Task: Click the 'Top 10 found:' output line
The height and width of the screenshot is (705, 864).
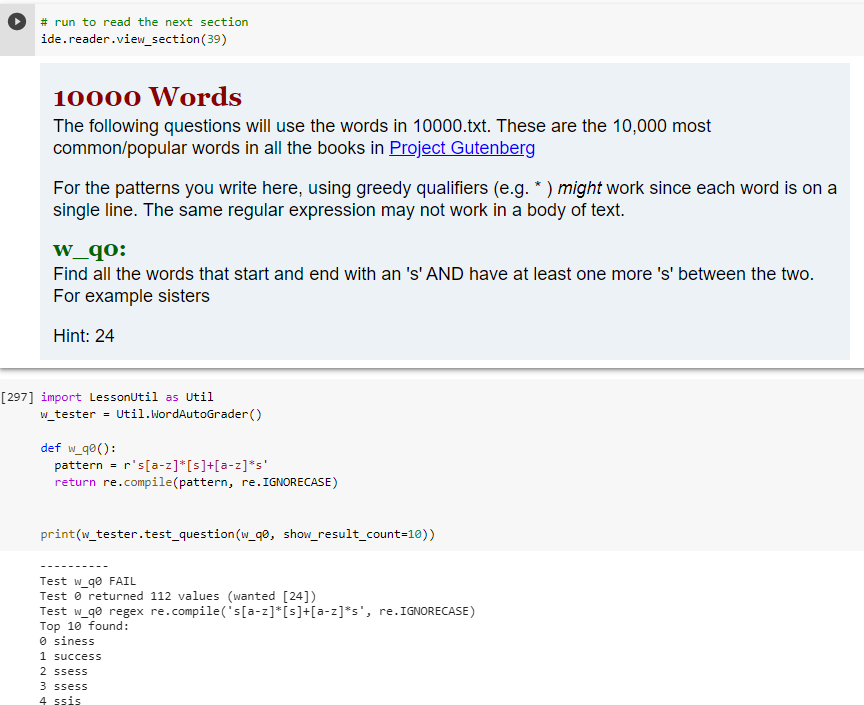Action: (84, 625)
